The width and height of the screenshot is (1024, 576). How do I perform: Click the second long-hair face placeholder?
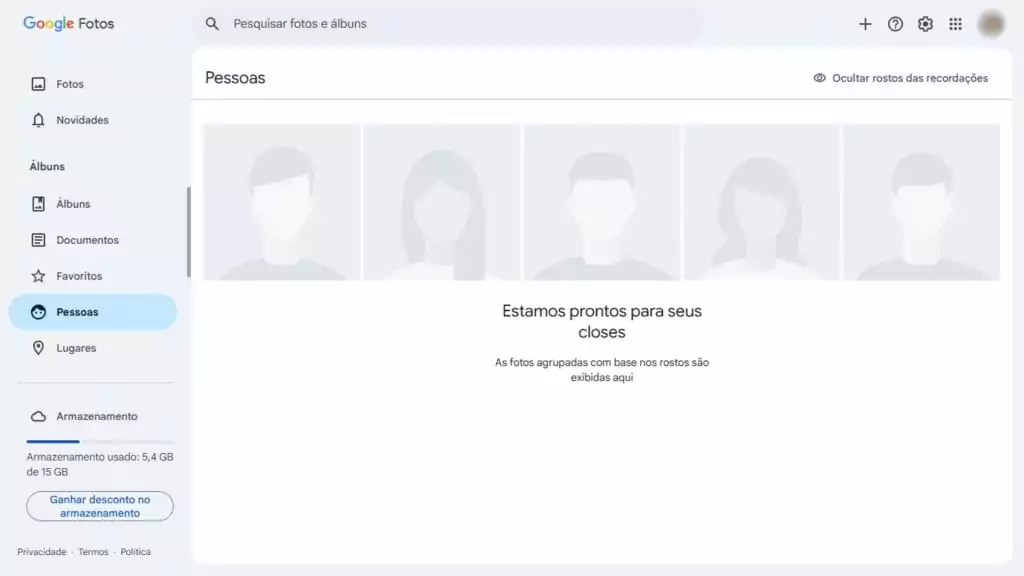click(441, 202)
